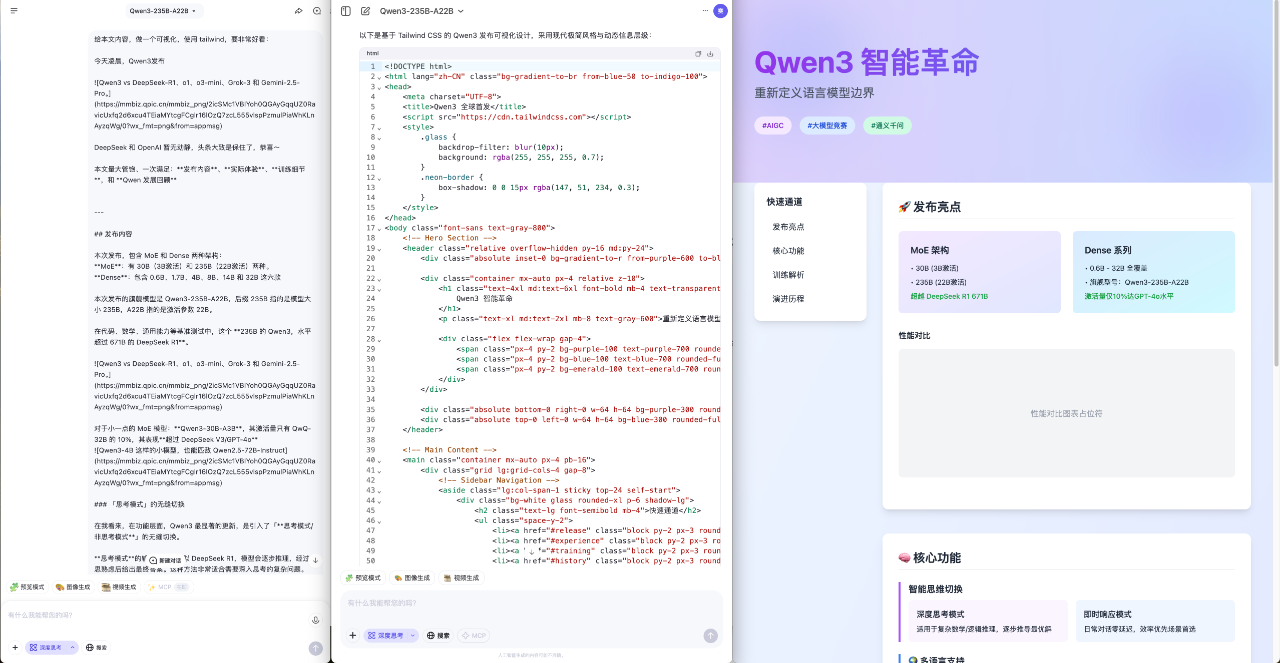
Task: Click the 预览模式 chip in the middle window
Action: pos(363,578)
